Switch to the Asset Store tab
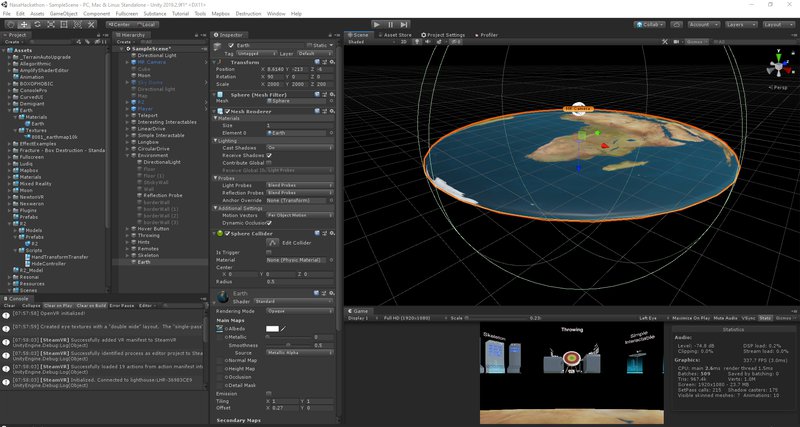This screenshot has width=800, height=427. 396,34
